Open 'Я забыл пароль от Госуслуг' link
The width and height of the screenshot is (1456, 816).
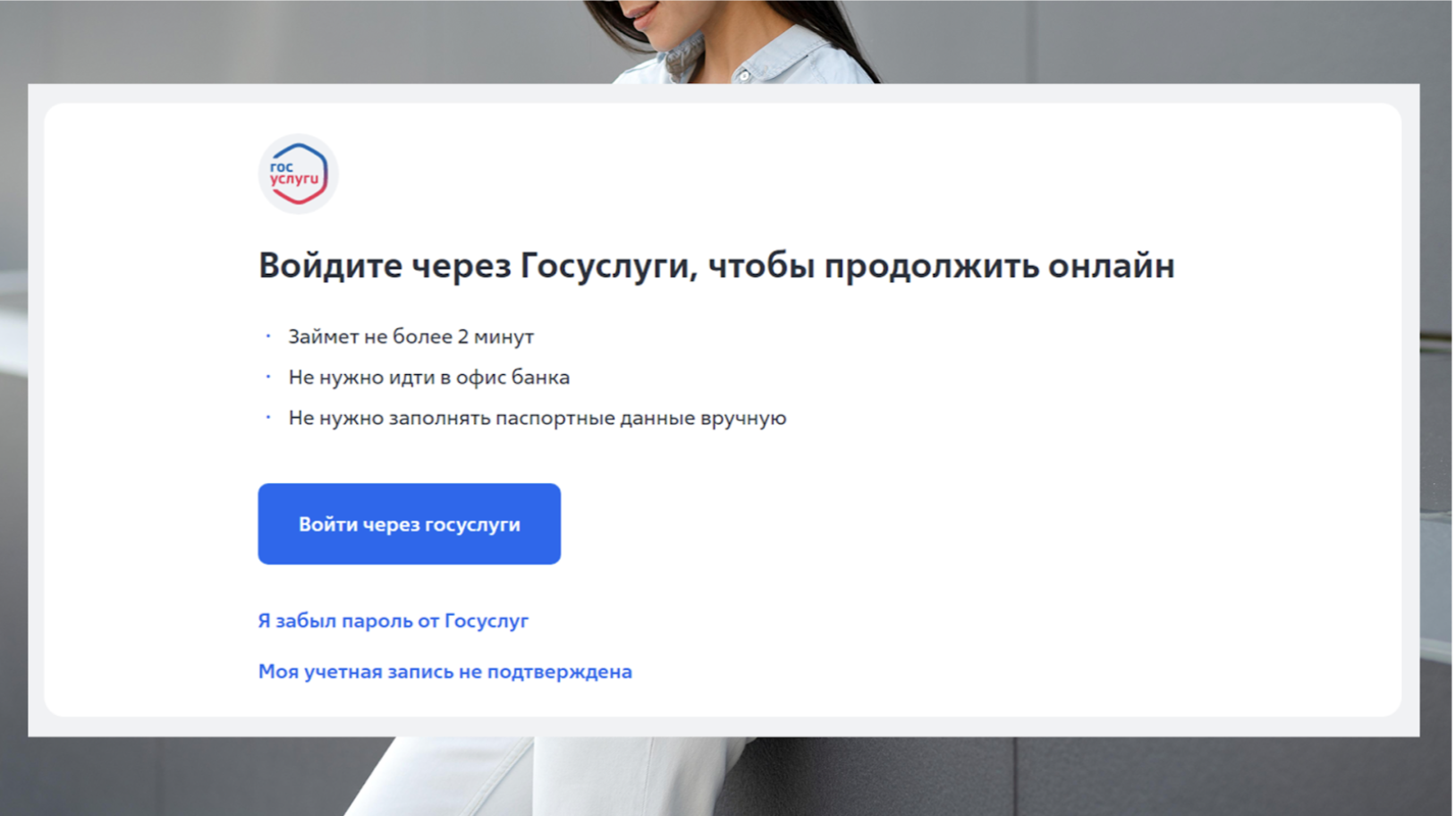(x=393, y=620)
